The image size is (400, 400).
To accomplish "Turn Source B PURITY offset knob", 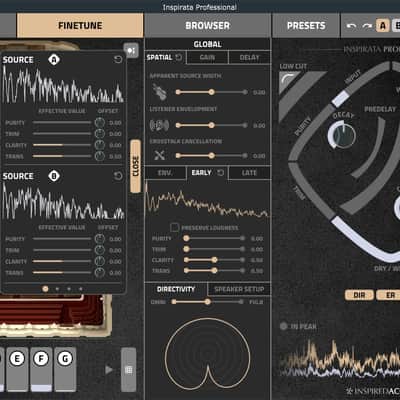I will pyautogui.click(x=100, y=239).
